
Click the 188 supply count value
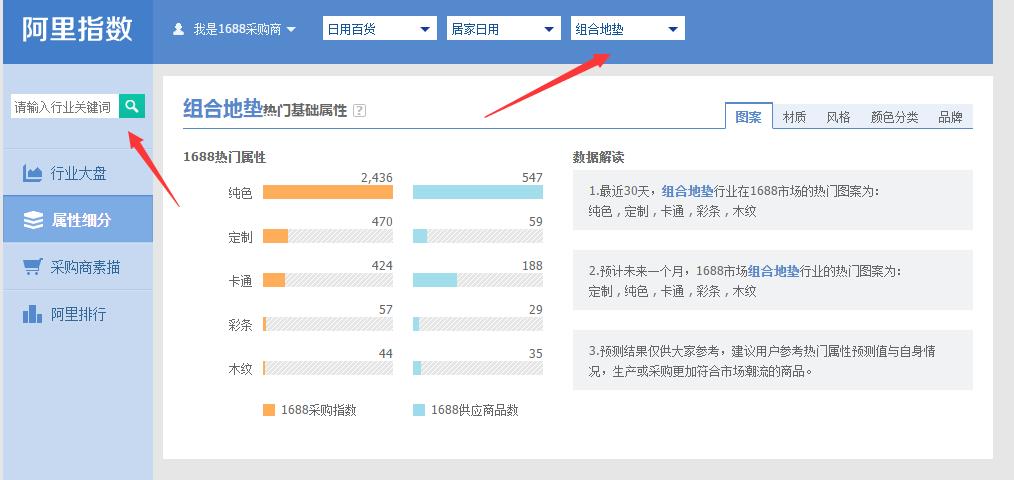click(x=532, y=266)
